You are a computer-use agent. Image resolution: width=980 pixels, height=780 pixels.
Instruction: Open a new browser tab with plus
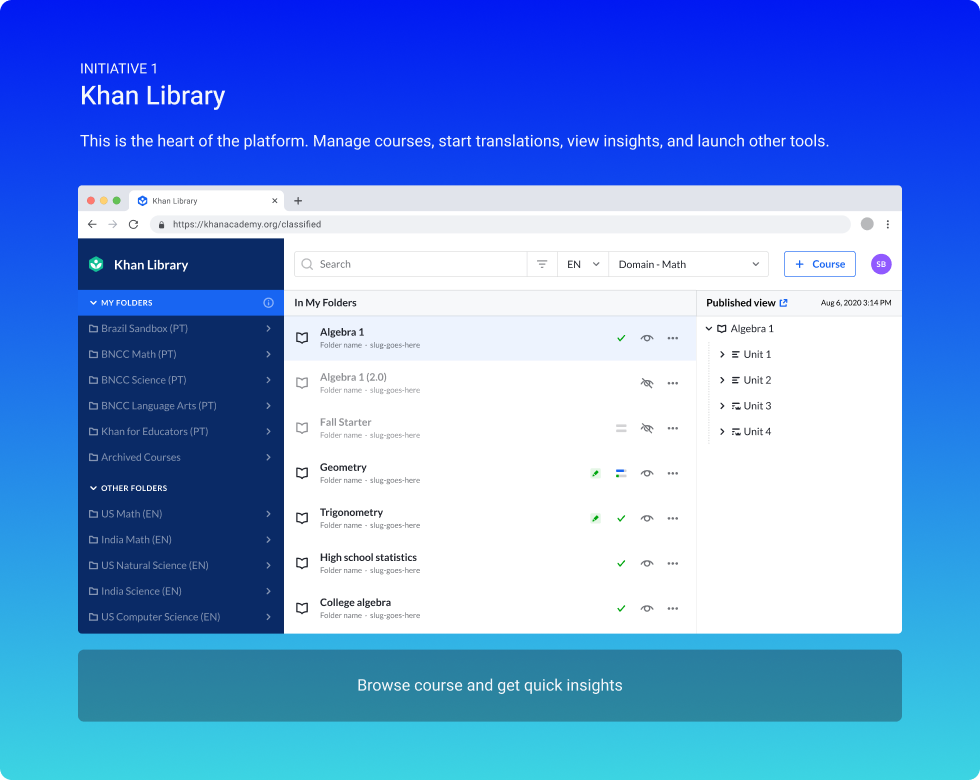(x=298, y=201)
